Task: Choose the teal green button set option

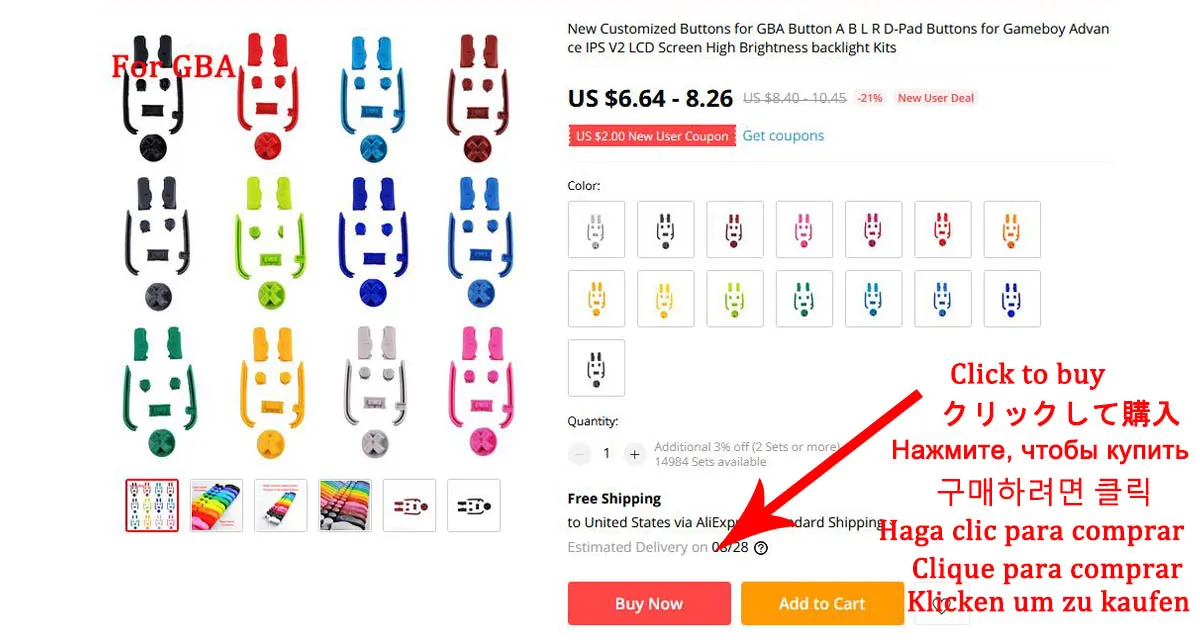Action: coord(804,299)
